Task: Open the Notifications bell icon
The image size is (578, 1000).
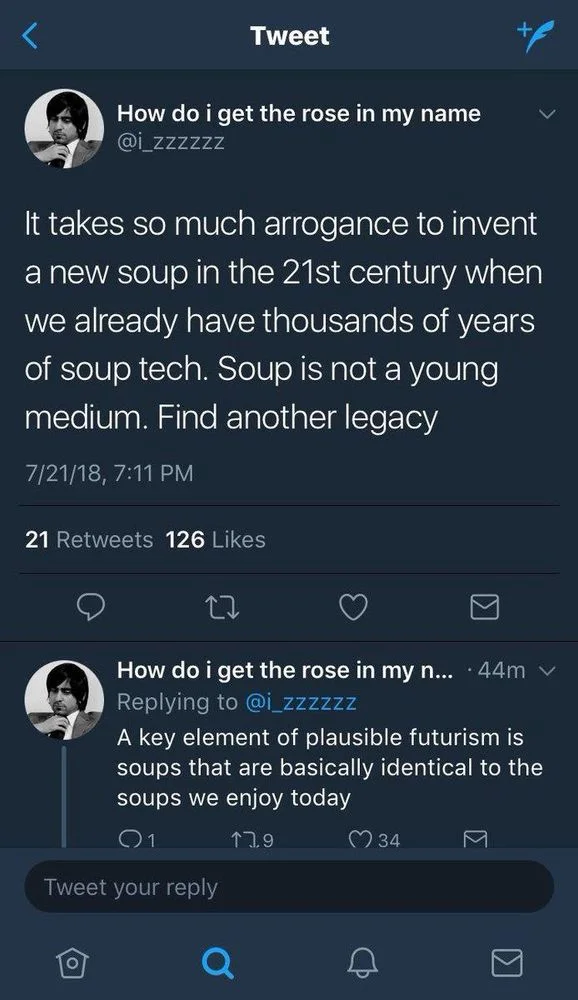Action: [x=363, y=963]
